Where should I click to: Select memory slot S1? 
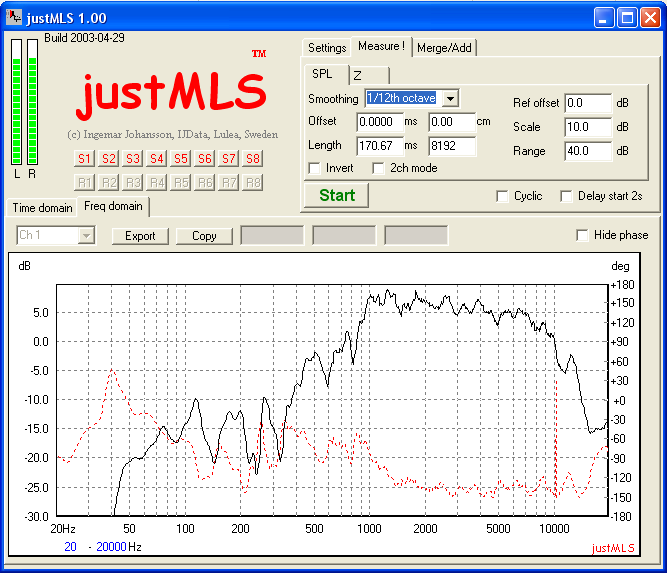pyautogui.click(x=84, y=159)
